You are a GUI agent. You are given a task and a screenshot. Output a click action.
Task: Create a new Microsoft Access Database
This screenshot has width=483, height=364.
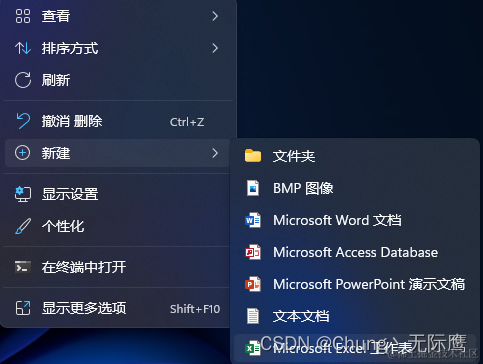pyautogui.click(x=355, y=252)
